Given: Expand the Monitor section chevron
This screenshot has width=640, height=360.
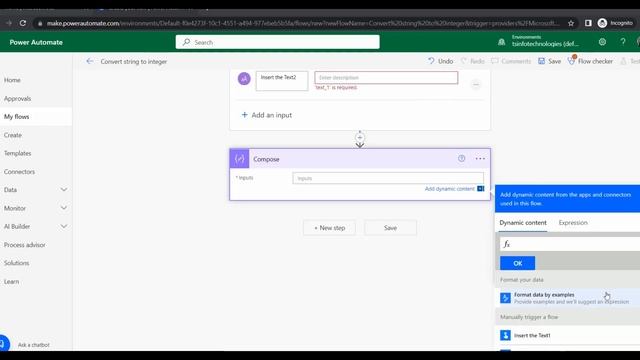Looking at the screenshot, I should pyautogui.click(x=64, y=208).
